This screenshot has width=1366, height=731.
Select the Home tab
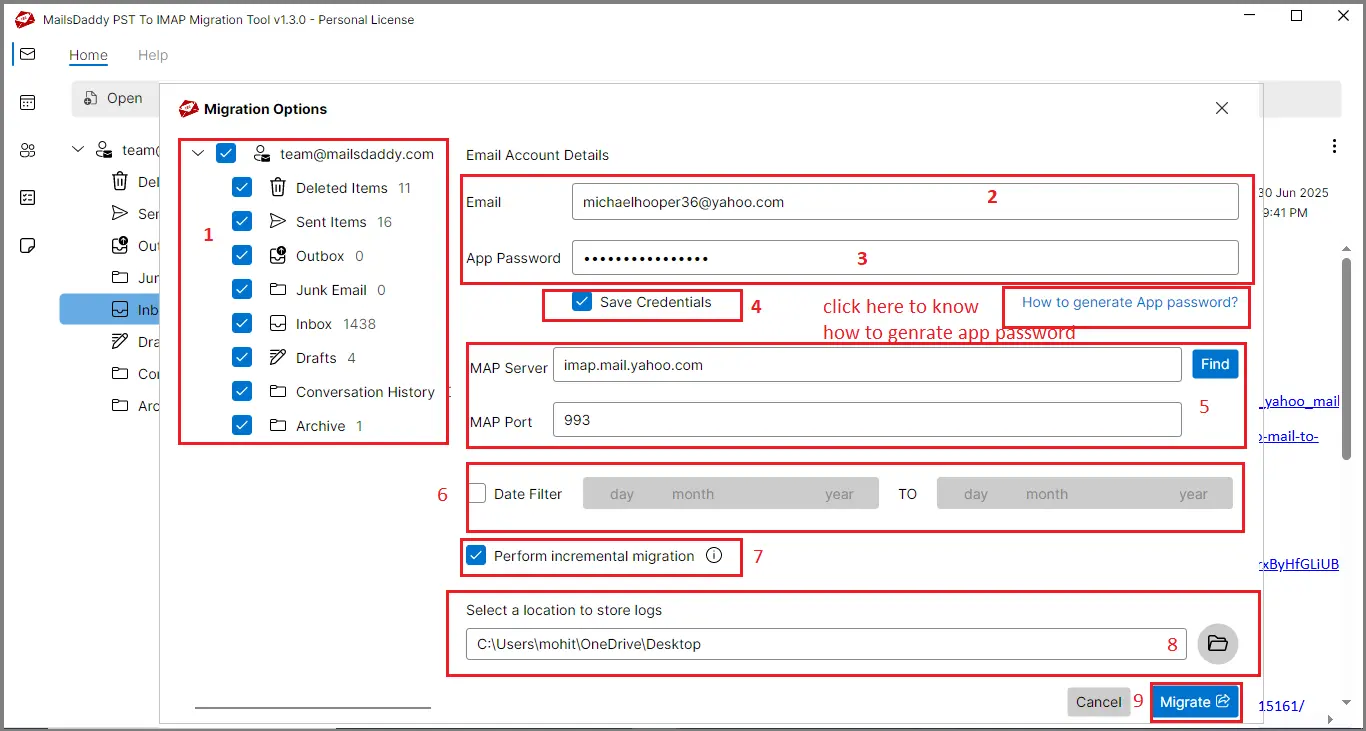(x=88, y=55)
